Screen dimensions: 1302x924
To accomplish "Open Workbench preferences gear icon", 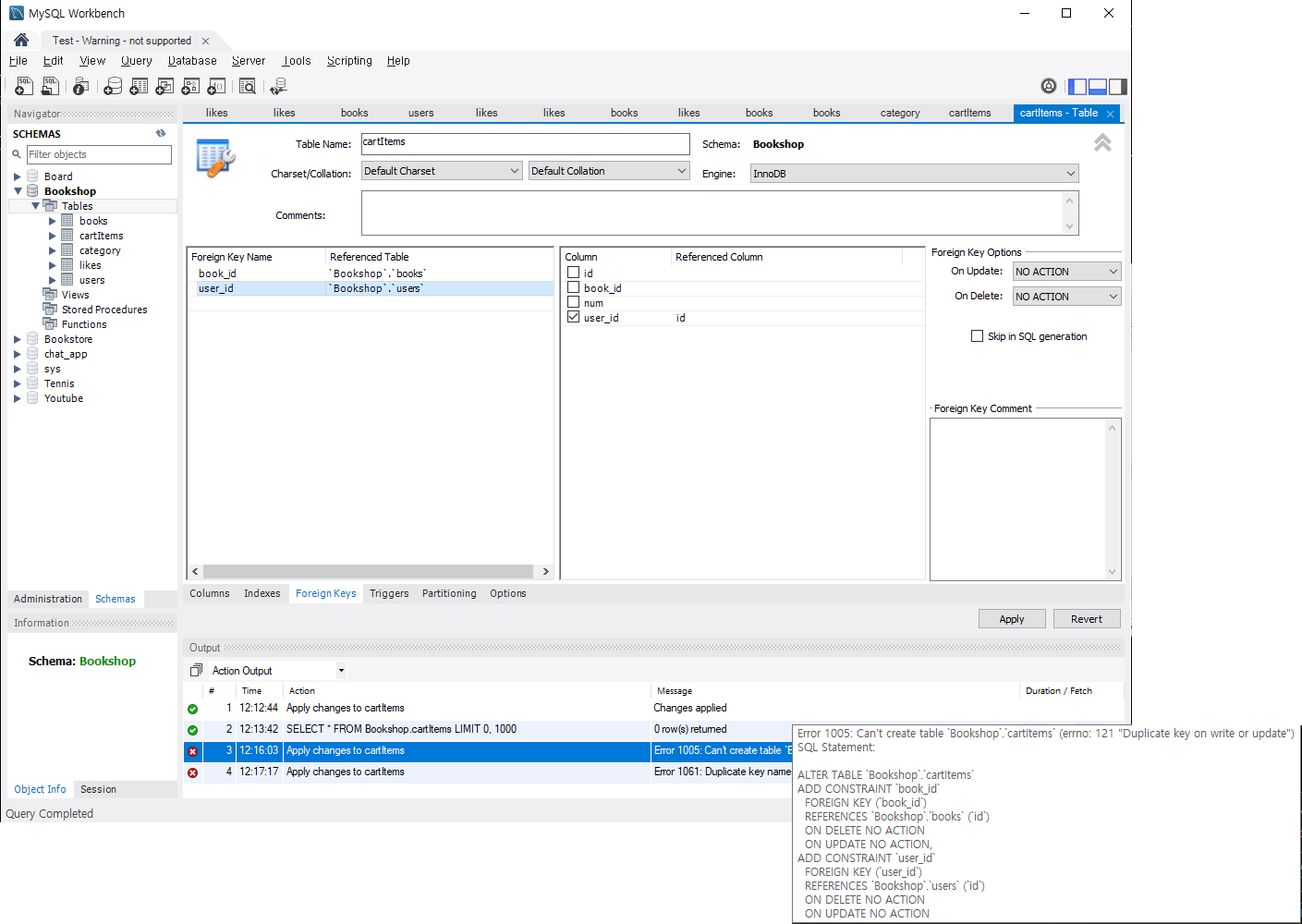I will coord(1049,86).
